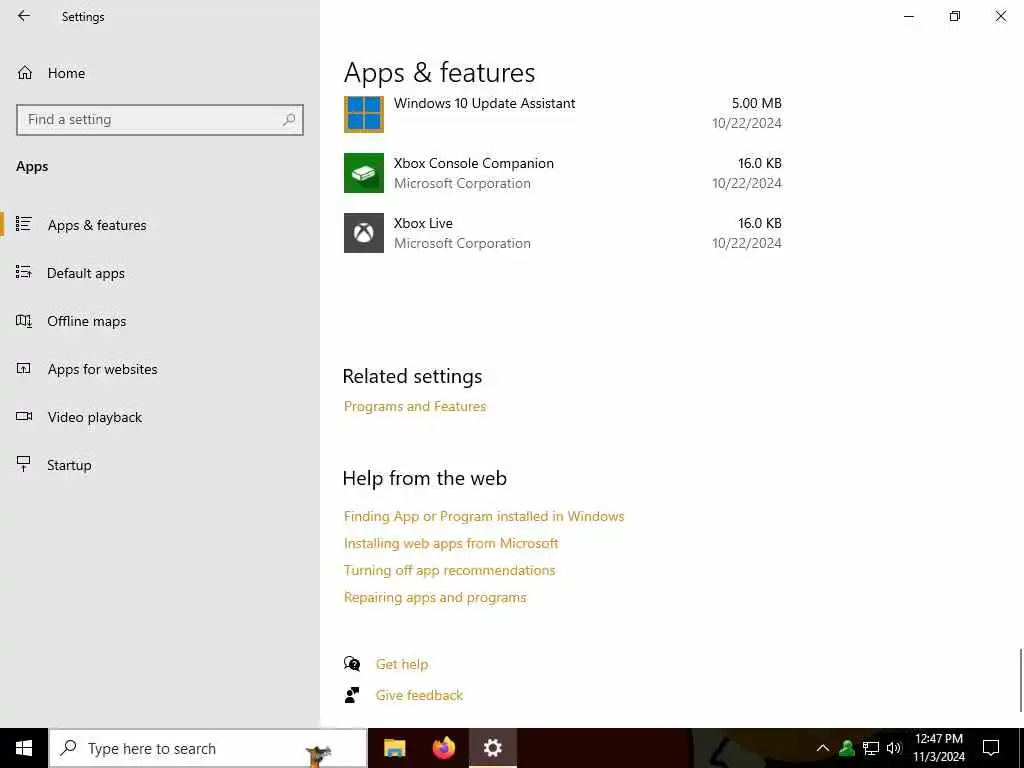Select the Xbox Console Companion app name

pyautogui.click(x=473, y=163)
